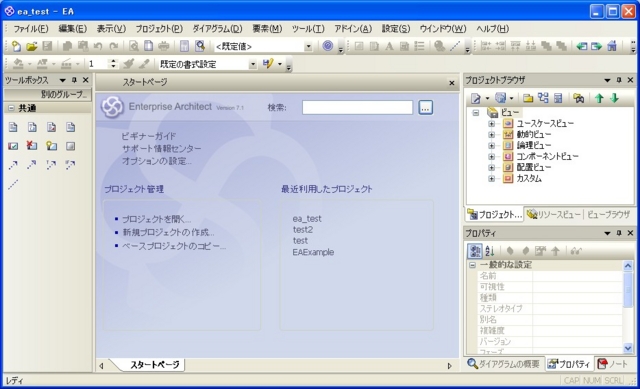Open the サポート情報センター link
The width and height of the screenshot is (640, 389).
[x=161, y=149]
